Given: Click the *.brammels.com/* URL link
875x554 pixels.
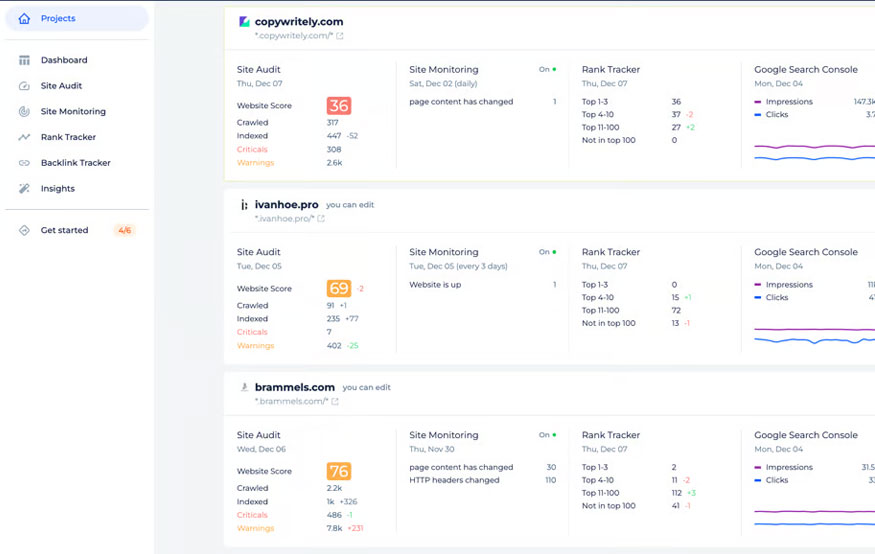Looking at the screenshot, I should 291,402.
